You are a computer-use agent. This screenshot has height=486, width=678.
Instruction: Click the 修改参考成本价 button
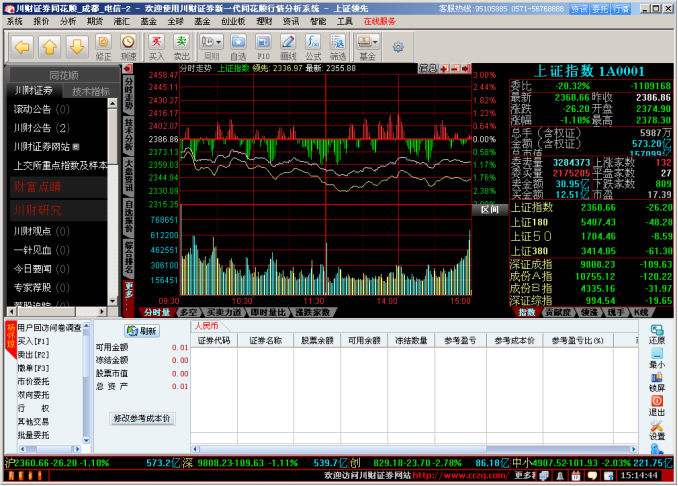click(141, 418)
